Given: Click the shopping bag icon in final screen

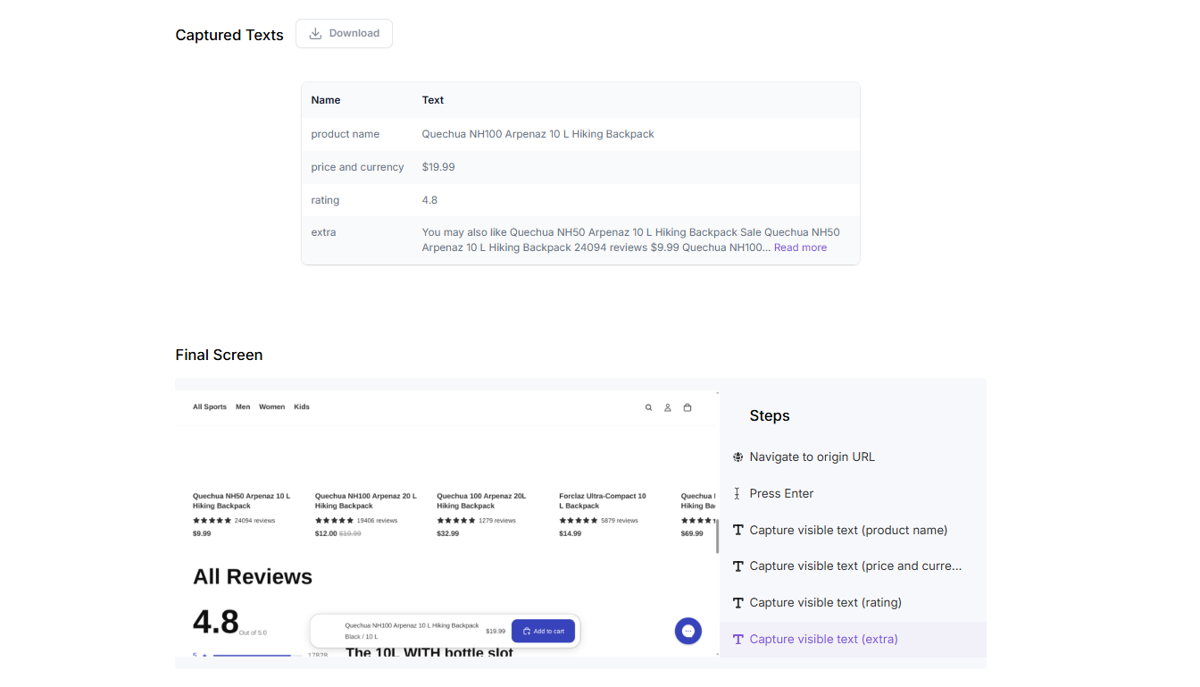Looking at the screenshot, I should tap(687, 408).
